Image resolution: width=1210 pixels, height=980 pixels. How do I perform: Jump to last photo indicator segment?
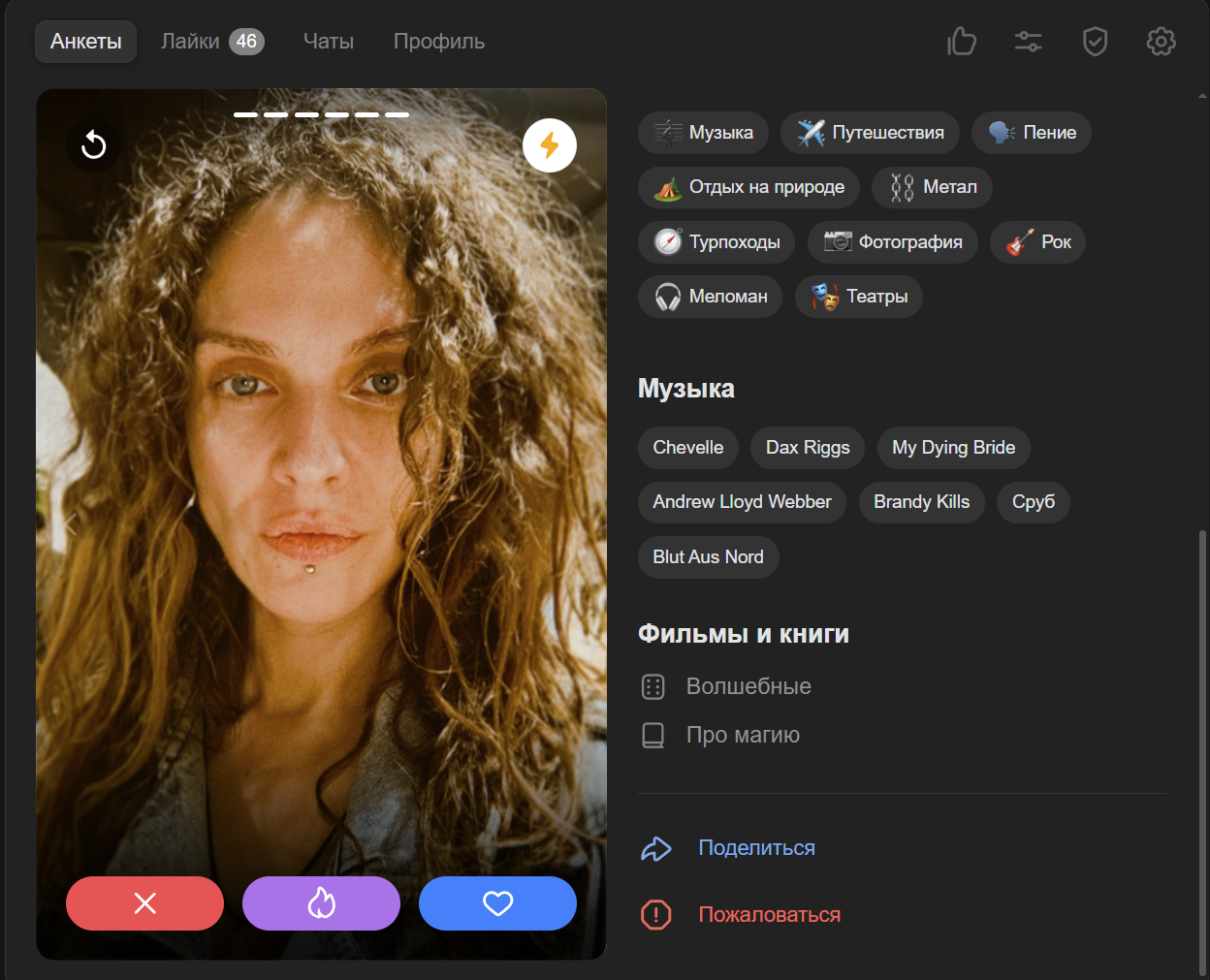tap(397, 114)
